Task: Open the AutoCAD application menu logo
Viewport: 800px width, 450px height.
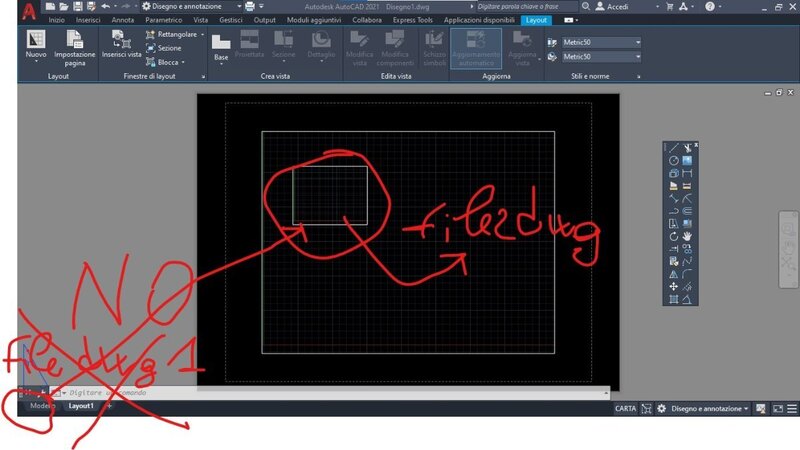Action: (29, 11)
